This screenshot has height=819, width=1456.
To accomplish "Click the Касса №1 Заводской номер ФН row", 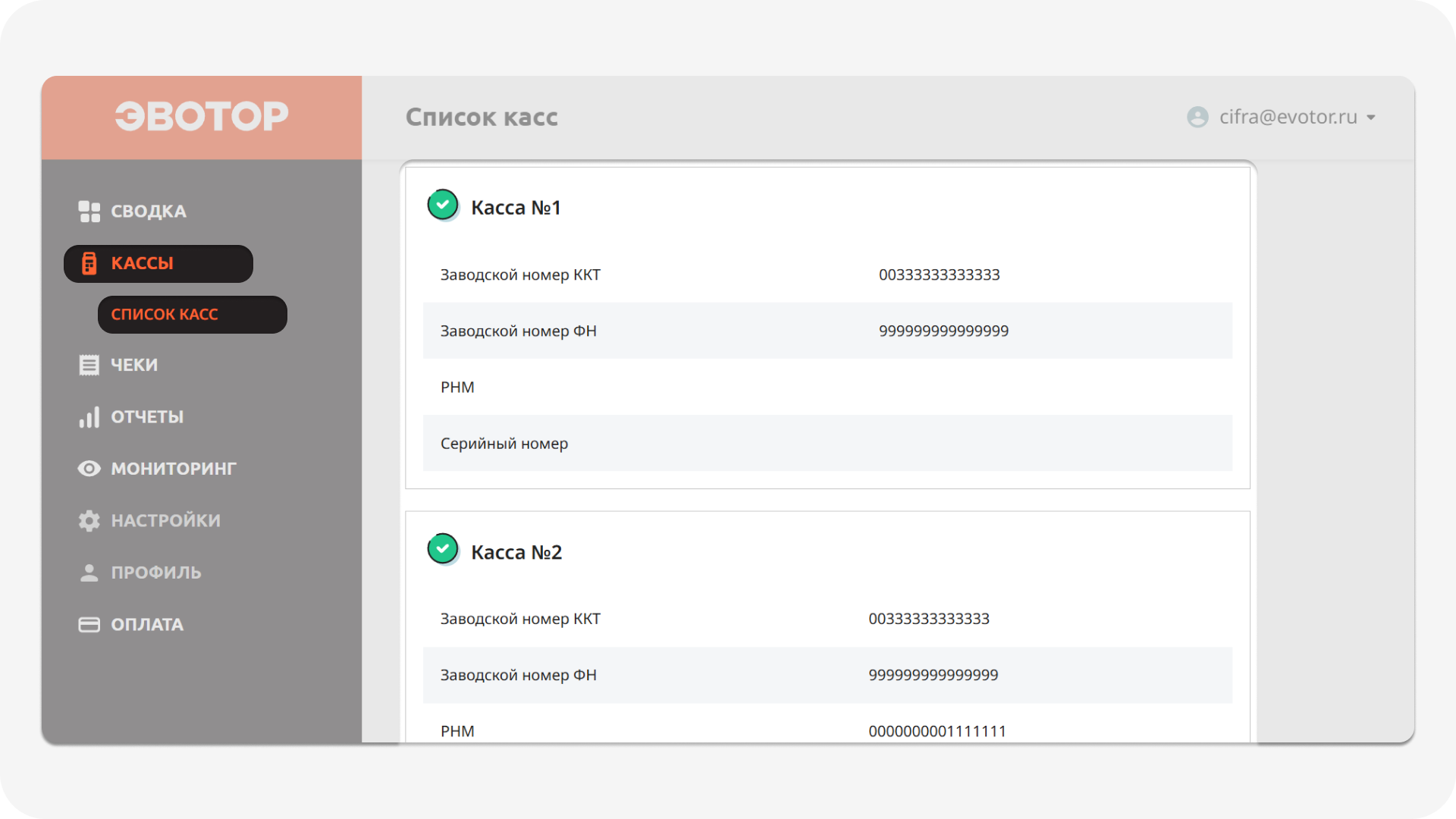I will click(x=827, y=331).
